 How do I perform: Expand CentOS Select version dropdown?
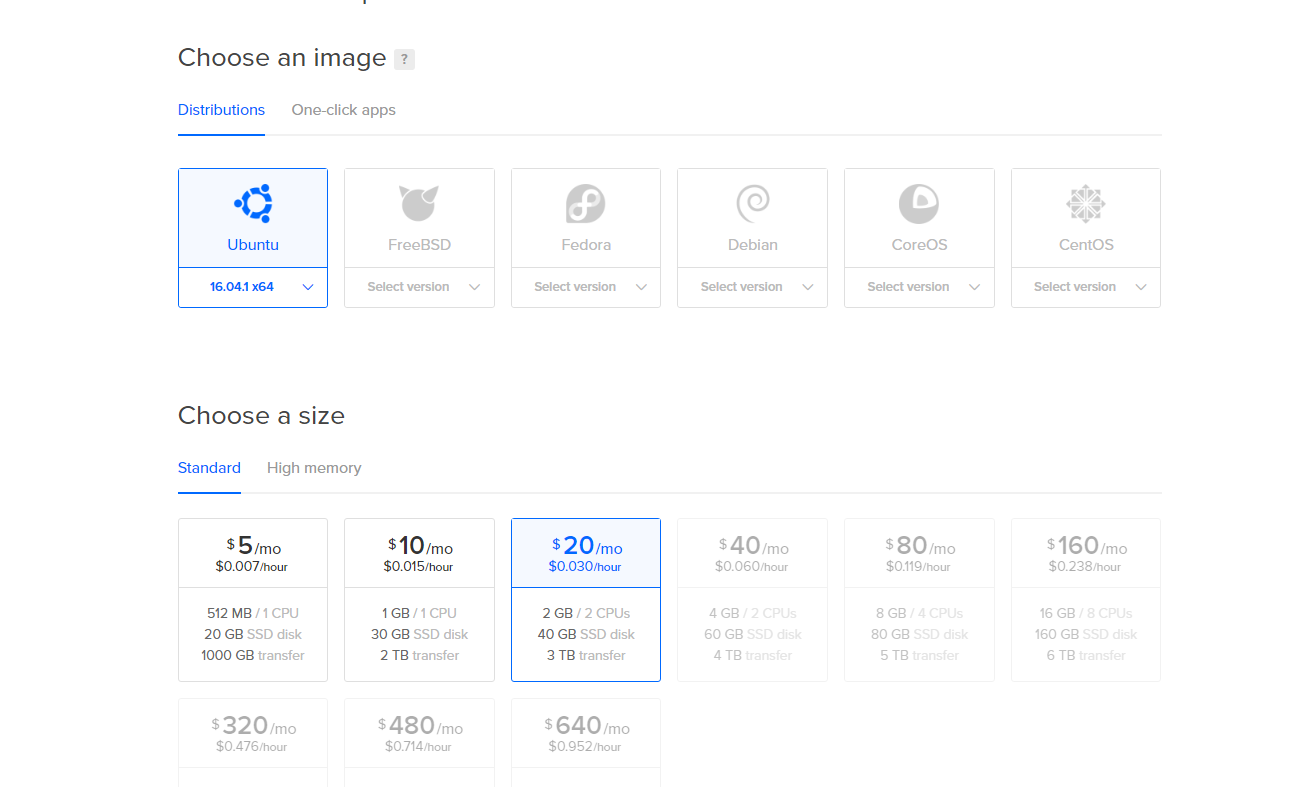1086,287
